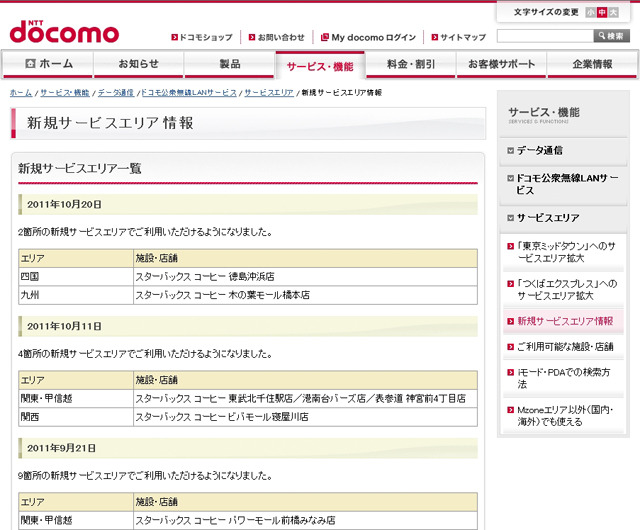The image size is (640, 530).
Task: Click the 四国 area cell
Action: pyautogui.click(x=76, y=276)
